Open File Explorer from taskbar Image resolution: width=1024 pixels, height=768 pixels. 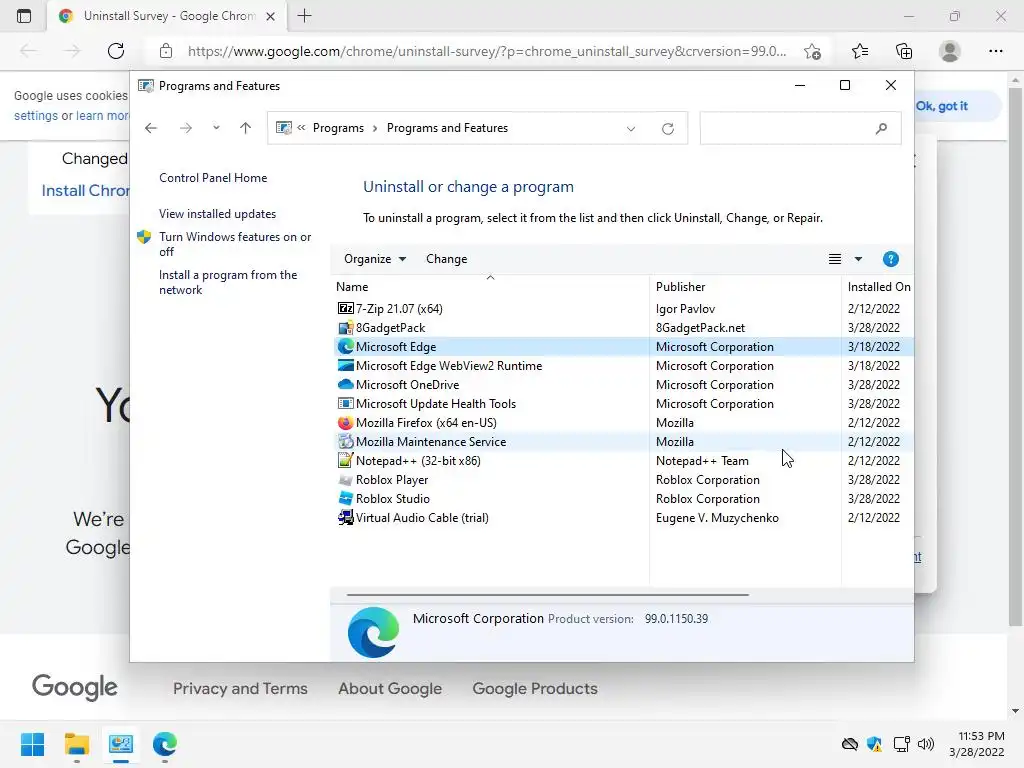(x=76, y=744)
